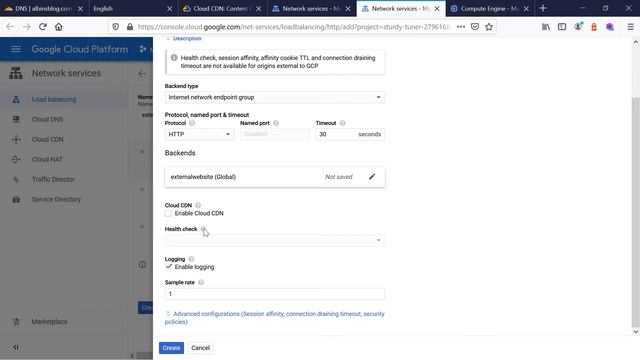Viewport: 640px width, 360px height.
Task: Click the Service Directory sidebar icon
Action: (16, 200)
